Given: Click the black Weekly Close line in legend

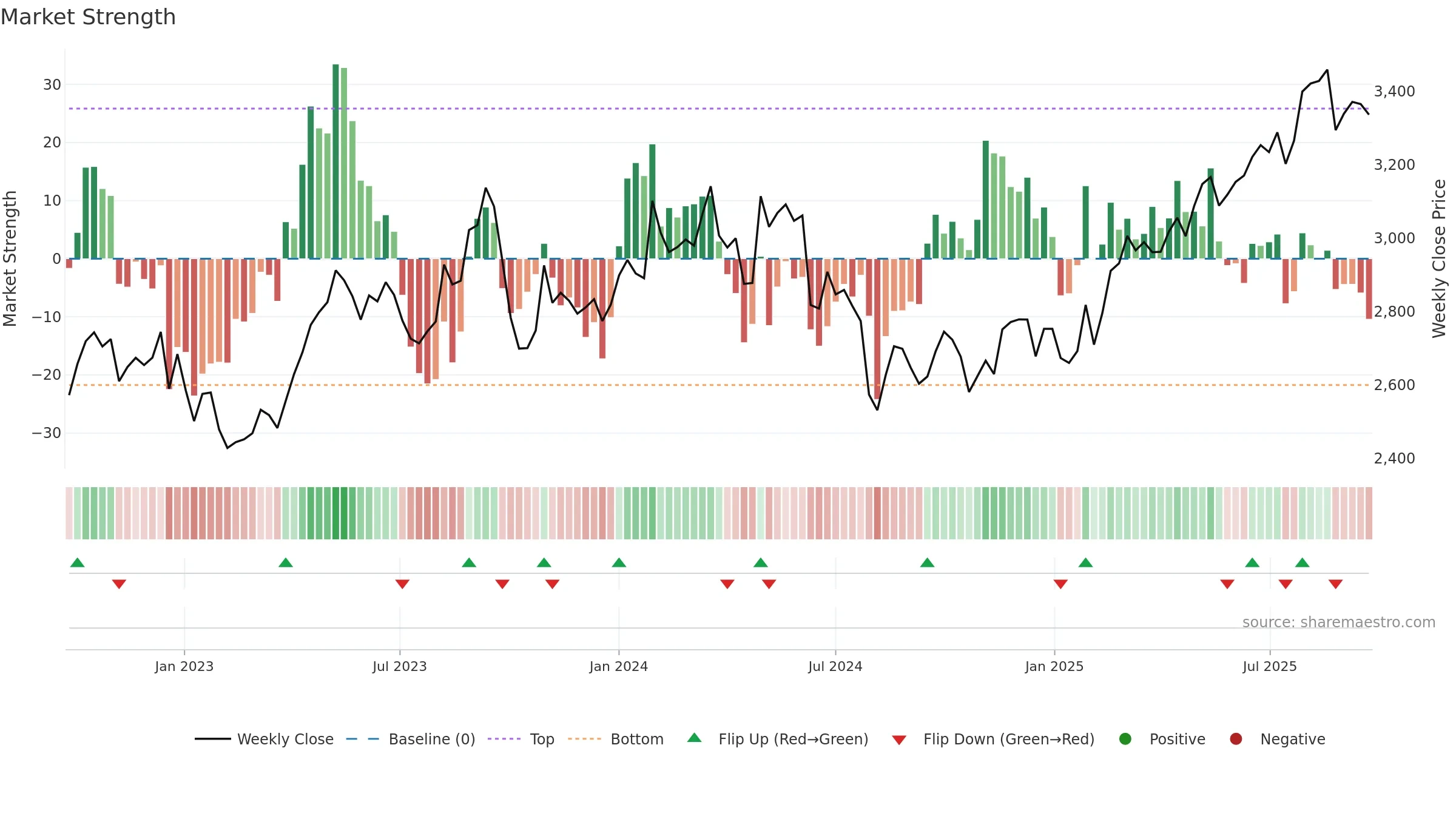Looking at the screenshot, I should 212,739.
